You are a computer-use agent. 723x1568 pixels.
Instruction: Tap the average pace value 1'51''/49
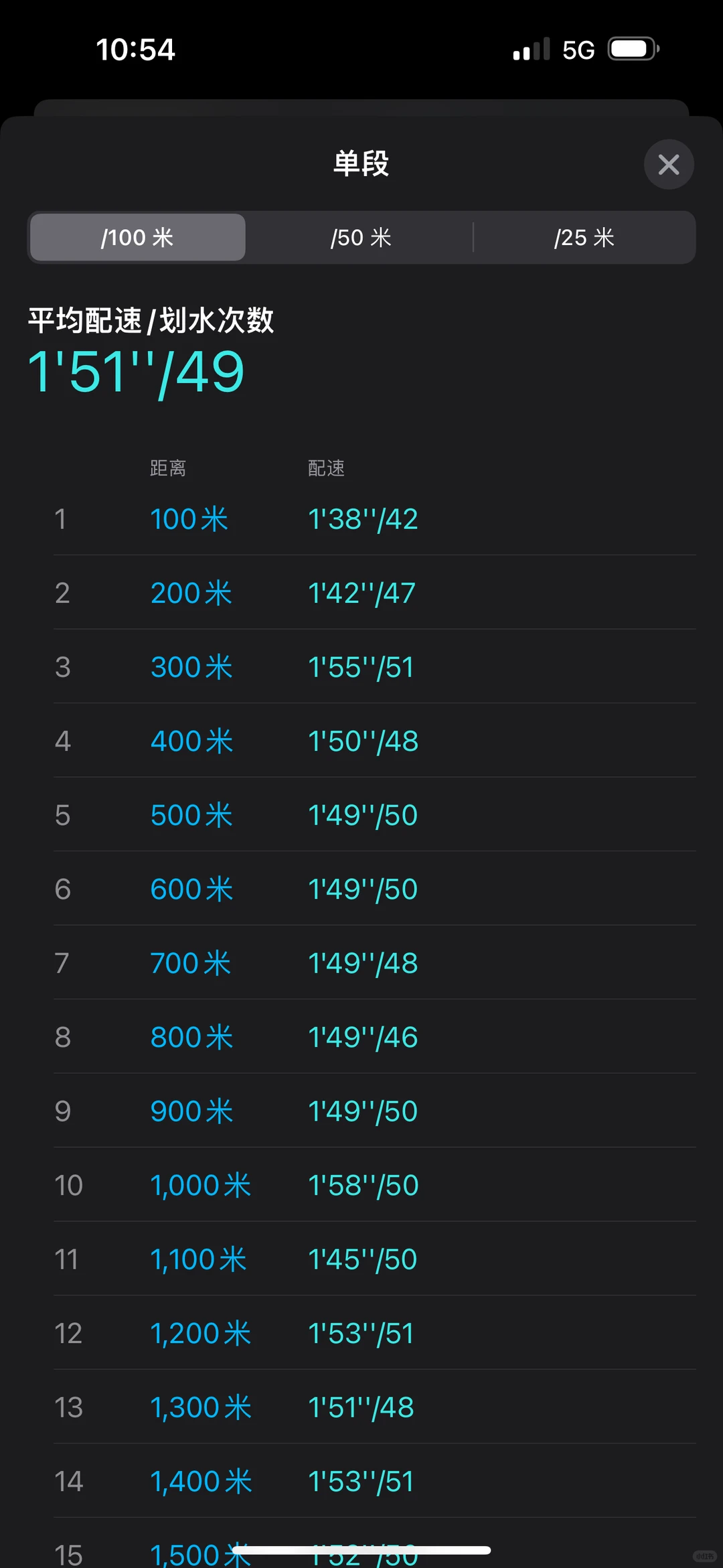coord(136,372)
